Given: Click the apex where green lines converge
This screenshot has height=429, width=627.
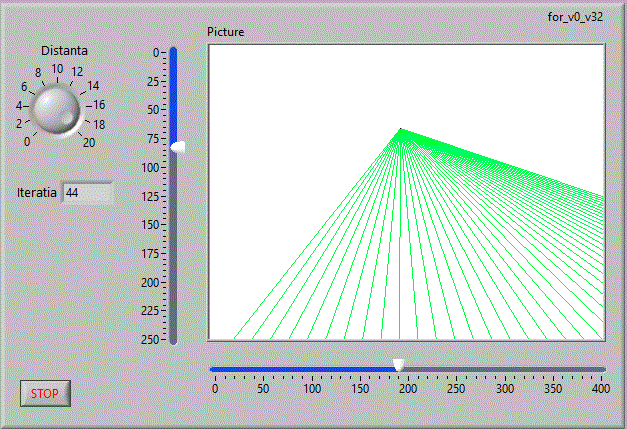Looking at the screenshot, I should pos(400,129).
